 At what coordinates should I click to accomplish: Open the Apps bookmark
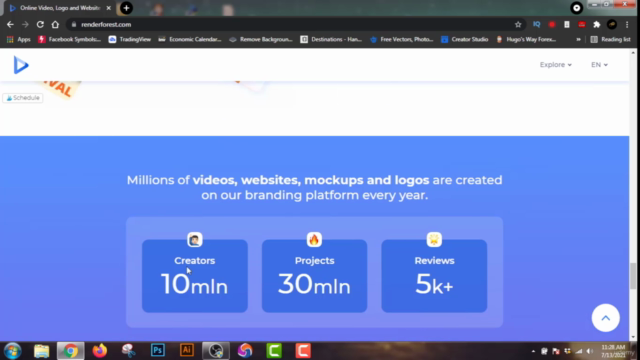coord(19,39)
